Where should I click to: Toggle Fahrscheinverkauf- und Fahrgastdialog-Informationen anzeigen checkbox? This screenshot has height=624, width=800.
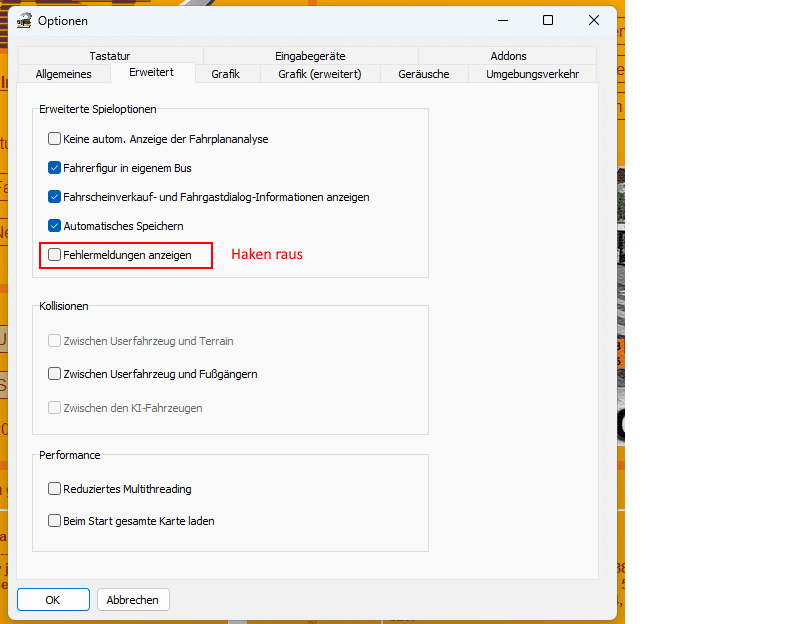55,197
